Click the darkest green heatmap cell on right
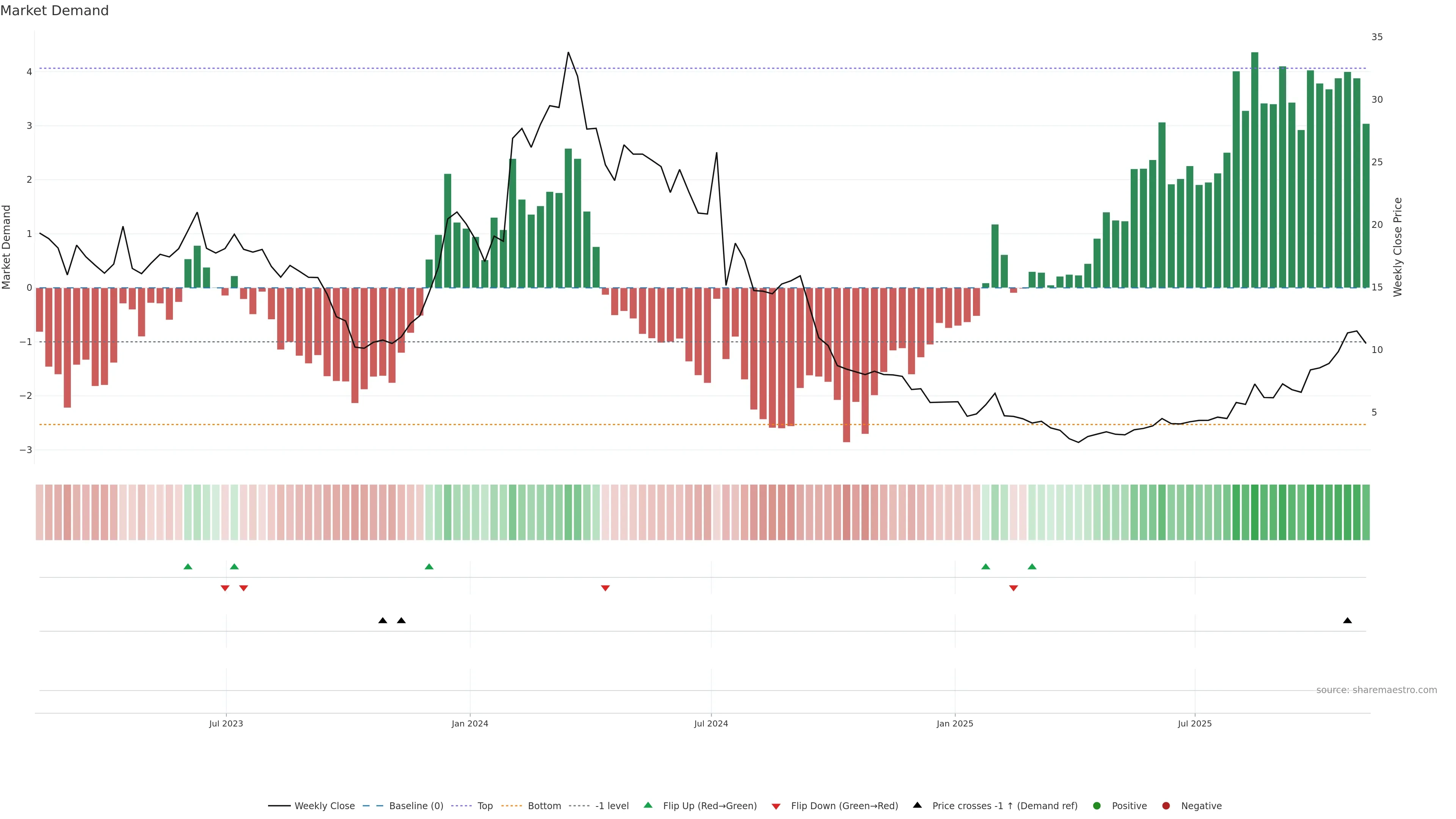This screenshot has height=819, width=1456. coord(1255,512)
